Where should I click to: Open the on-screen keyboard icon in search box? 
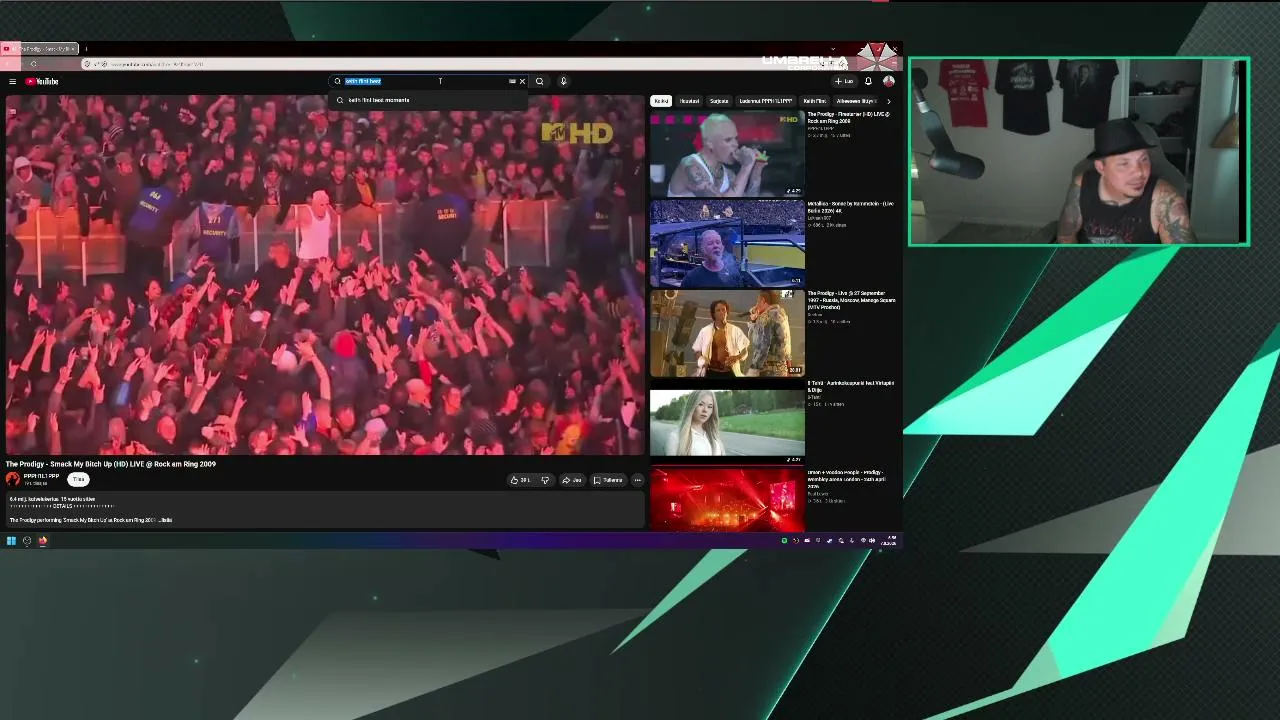click(x=512, y=81)
